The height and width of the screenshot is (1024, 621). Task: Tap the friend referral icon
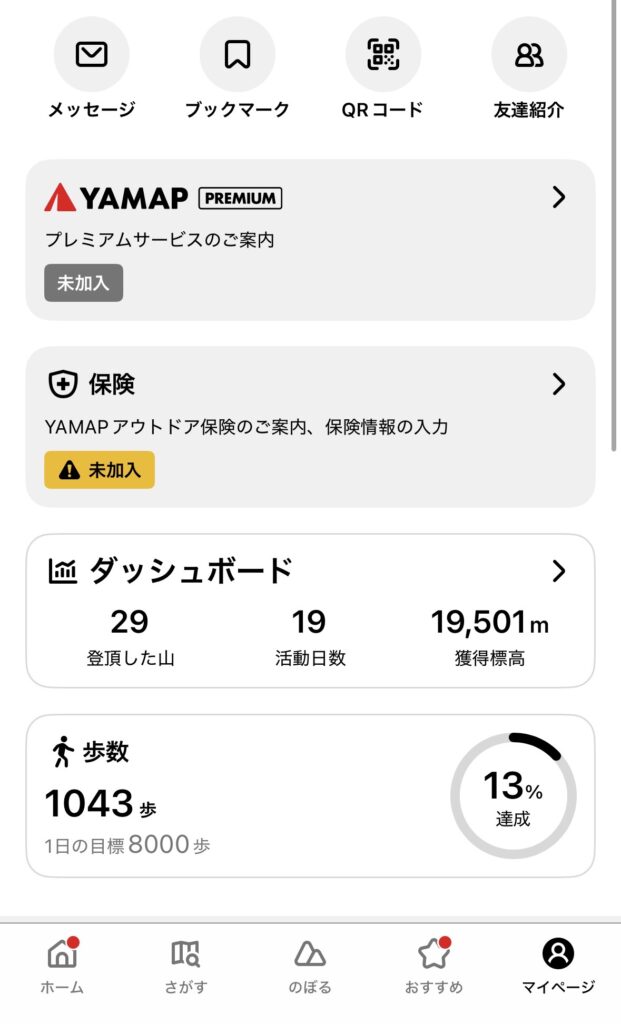tap(529, 55)
